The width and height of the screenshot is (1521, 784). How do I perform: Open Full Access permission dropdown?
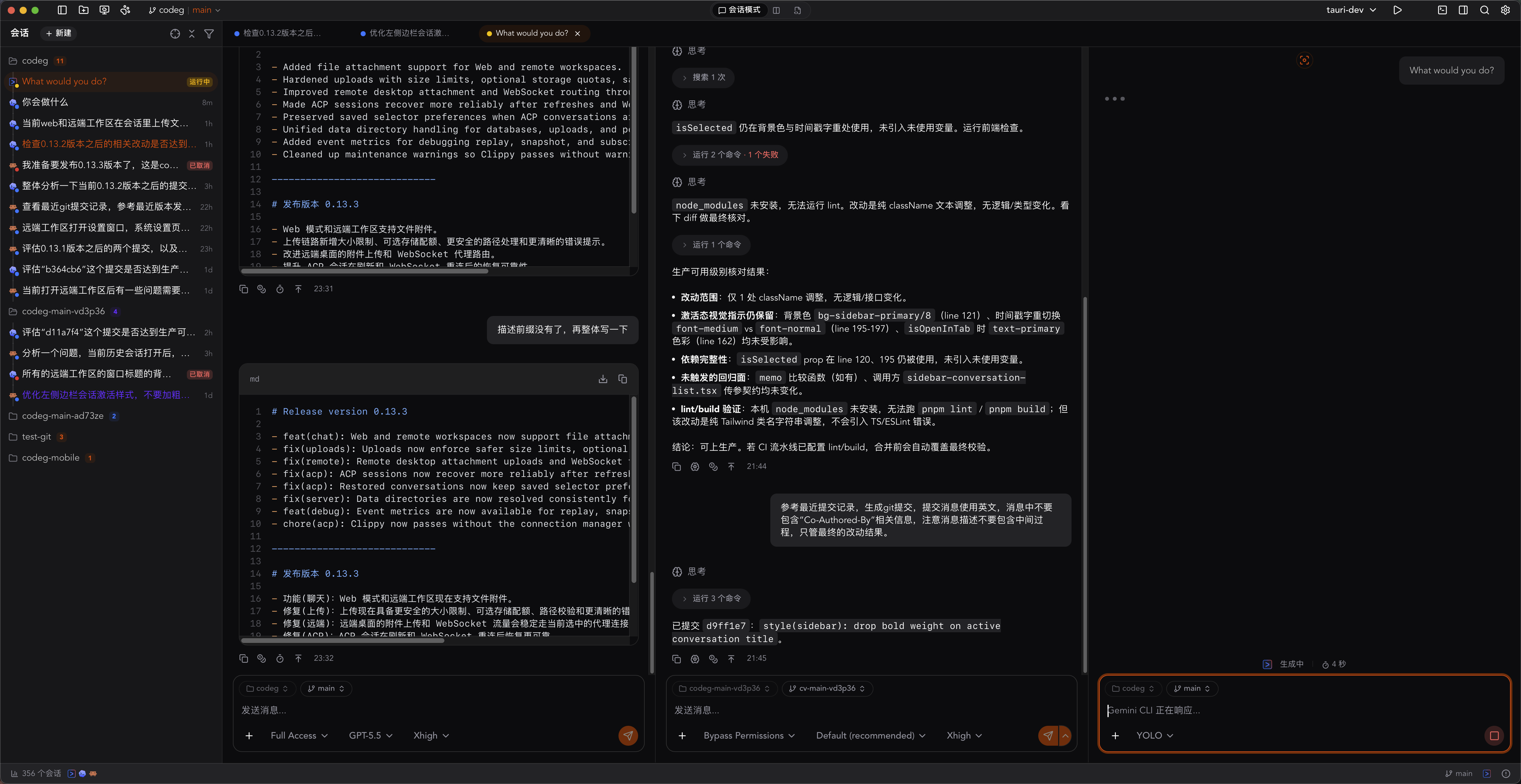299,736
